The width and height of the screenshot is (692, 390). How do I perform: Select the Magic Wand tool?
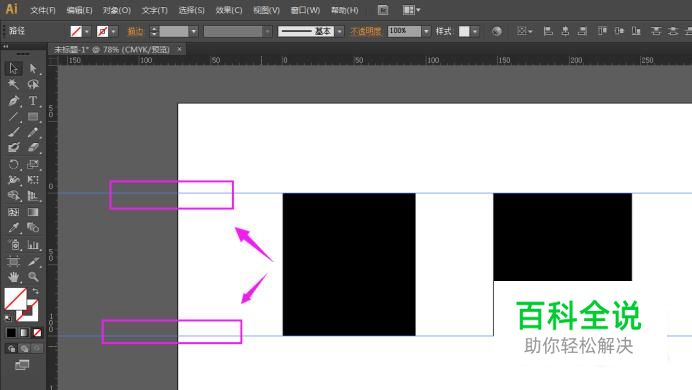point(13,84)
